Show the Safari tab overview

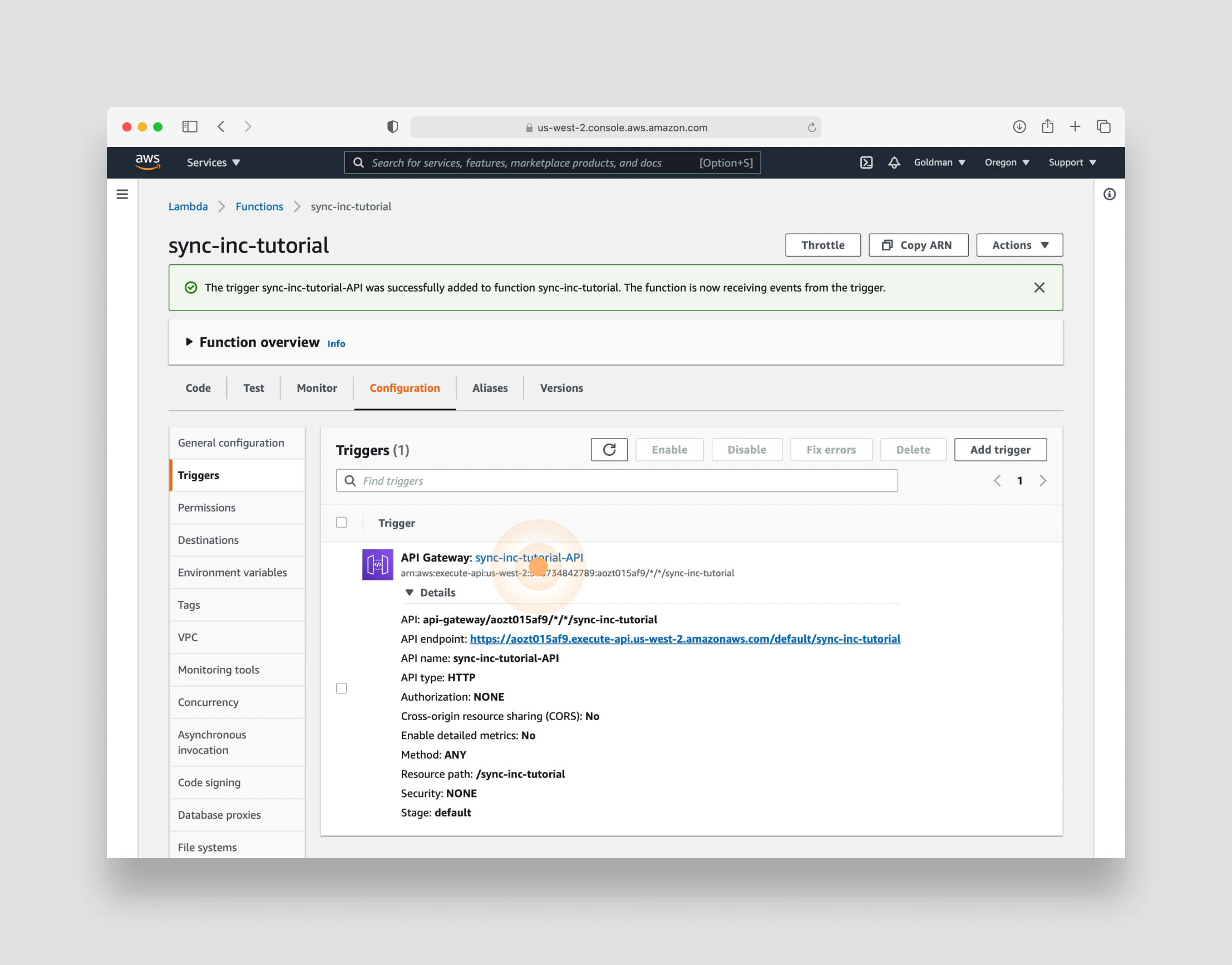[1103, 126]
